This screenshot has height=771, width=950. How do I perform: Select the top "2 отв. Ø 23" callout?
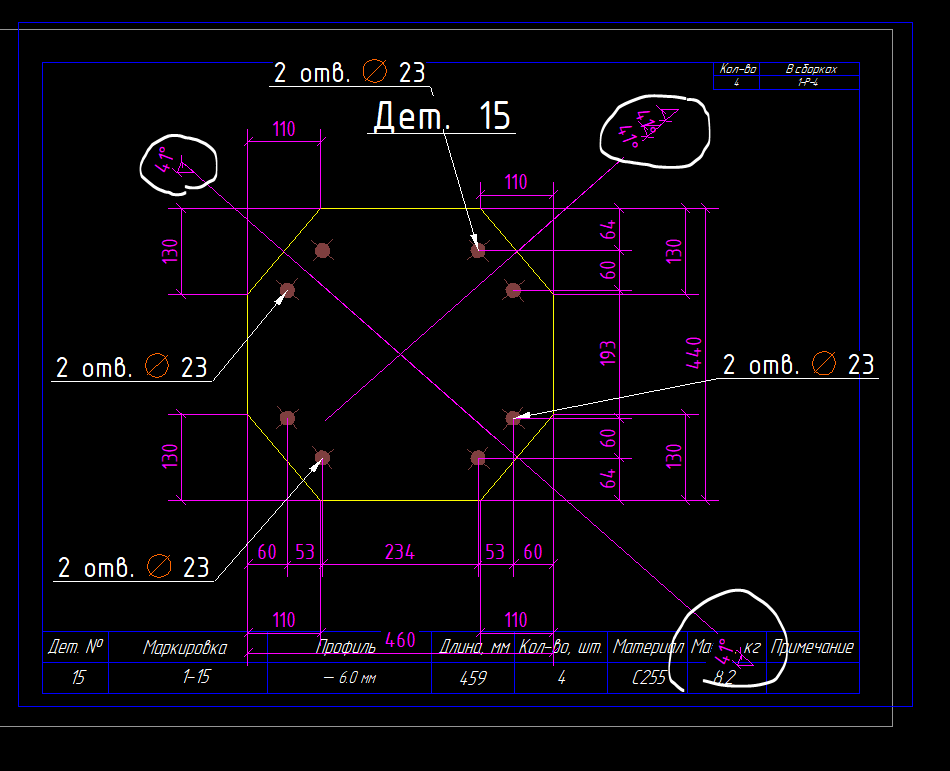(349, 73)
